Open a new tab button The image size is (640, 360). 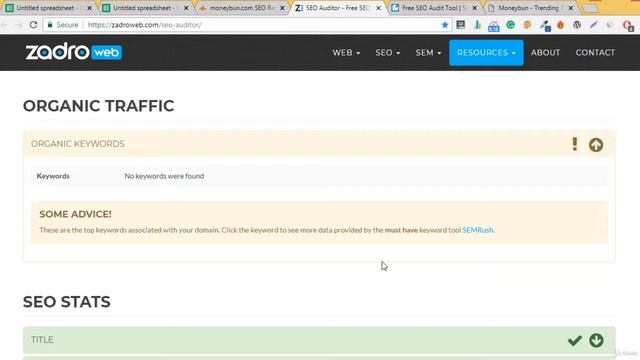[x=590, y=8]
